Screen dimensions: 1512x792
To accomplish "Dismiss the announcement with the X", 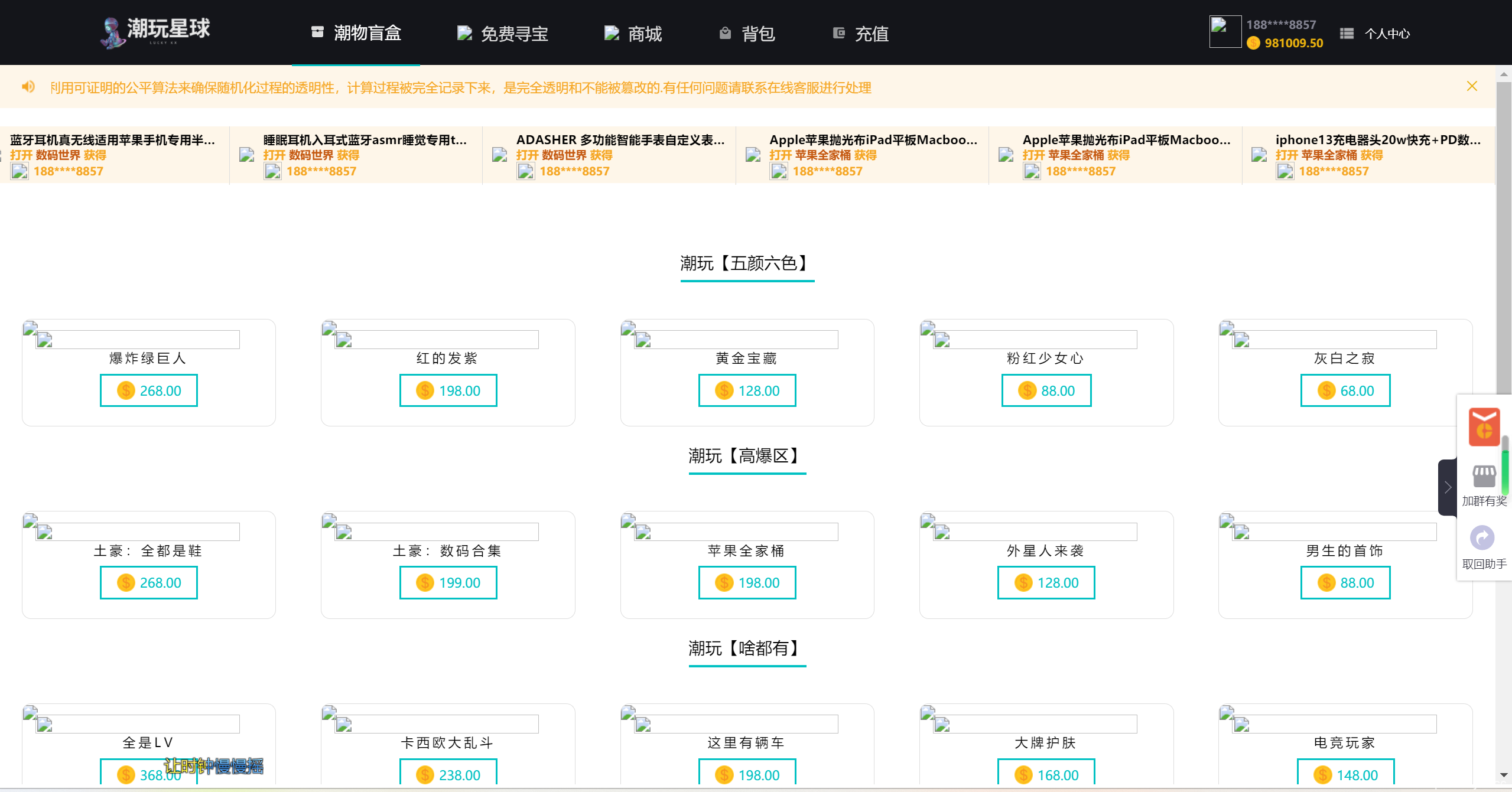I will click(1472, 86).
